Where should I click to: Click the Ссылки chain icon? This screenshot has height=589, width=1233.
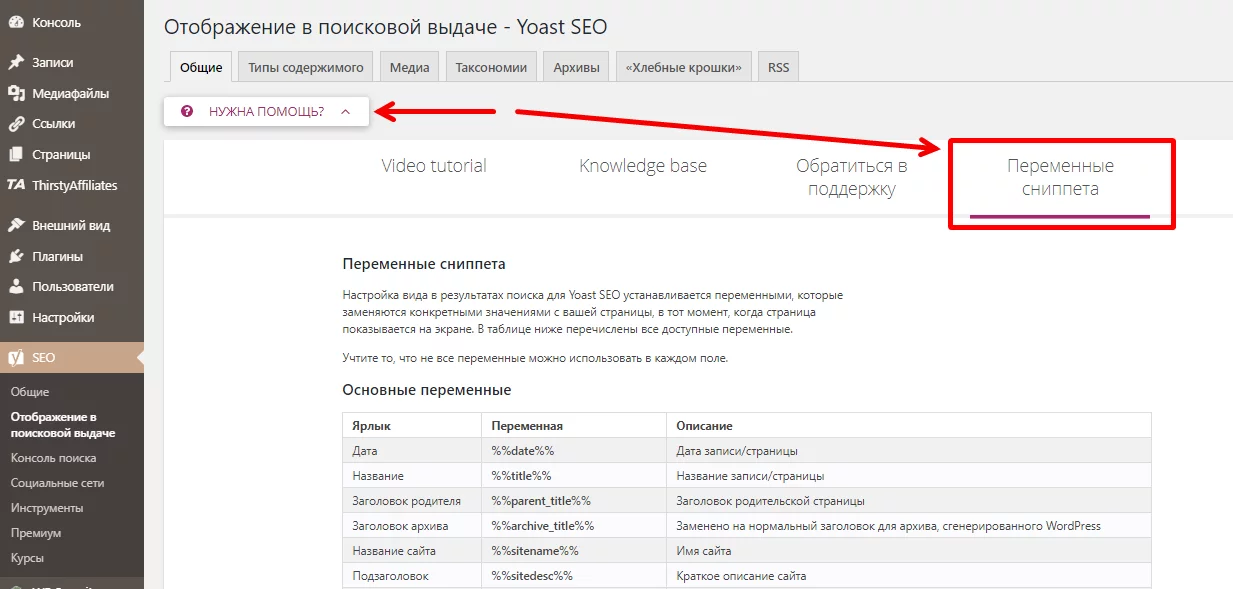16,124
